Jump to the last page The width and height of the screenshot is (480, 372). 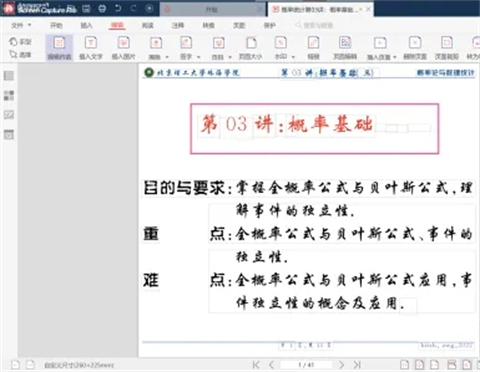click(357, 365)
